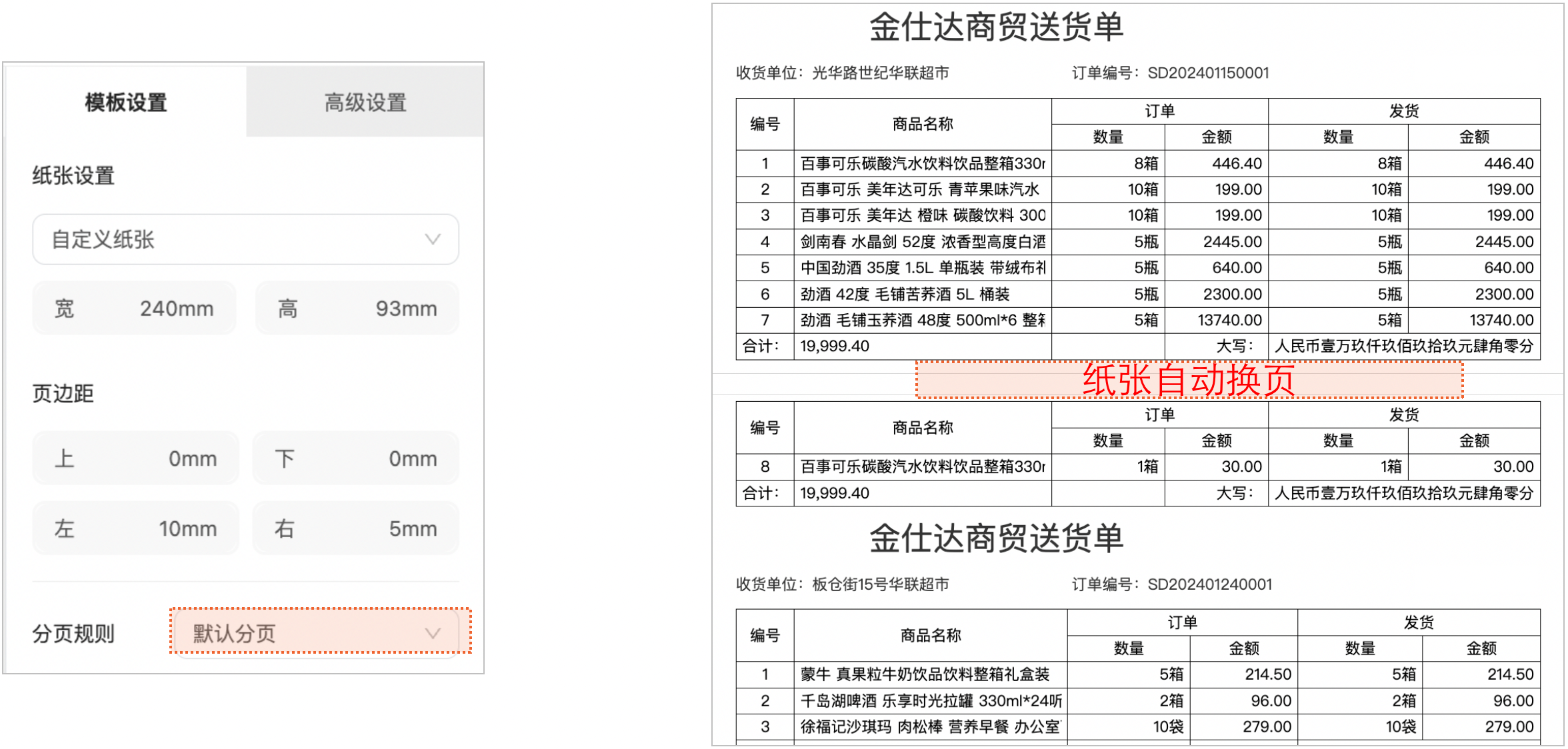1568x749 pixels.
Task: Switch to the 高级设置 tab
Action: (365, 102)
